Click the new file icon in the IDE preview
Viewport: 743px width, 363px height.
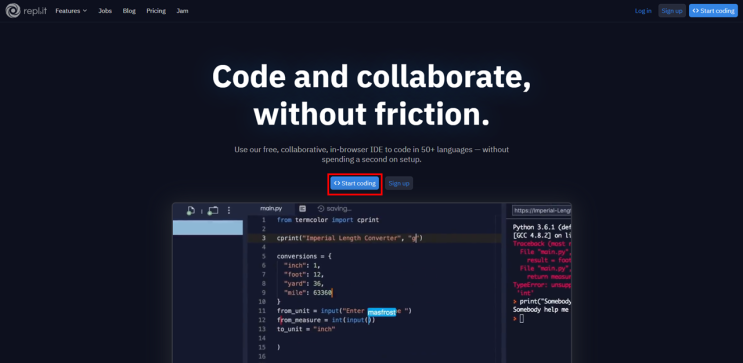190,210
